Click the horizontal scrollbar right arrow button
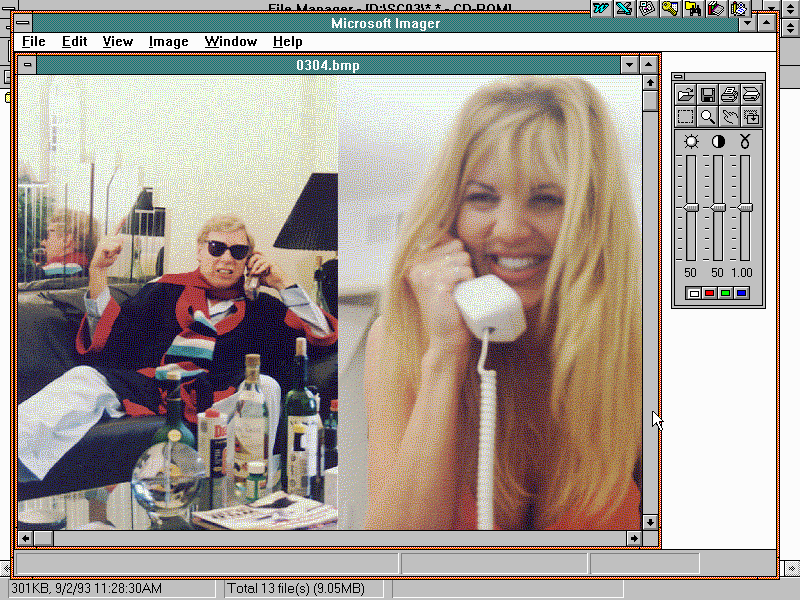 [633, 538]
